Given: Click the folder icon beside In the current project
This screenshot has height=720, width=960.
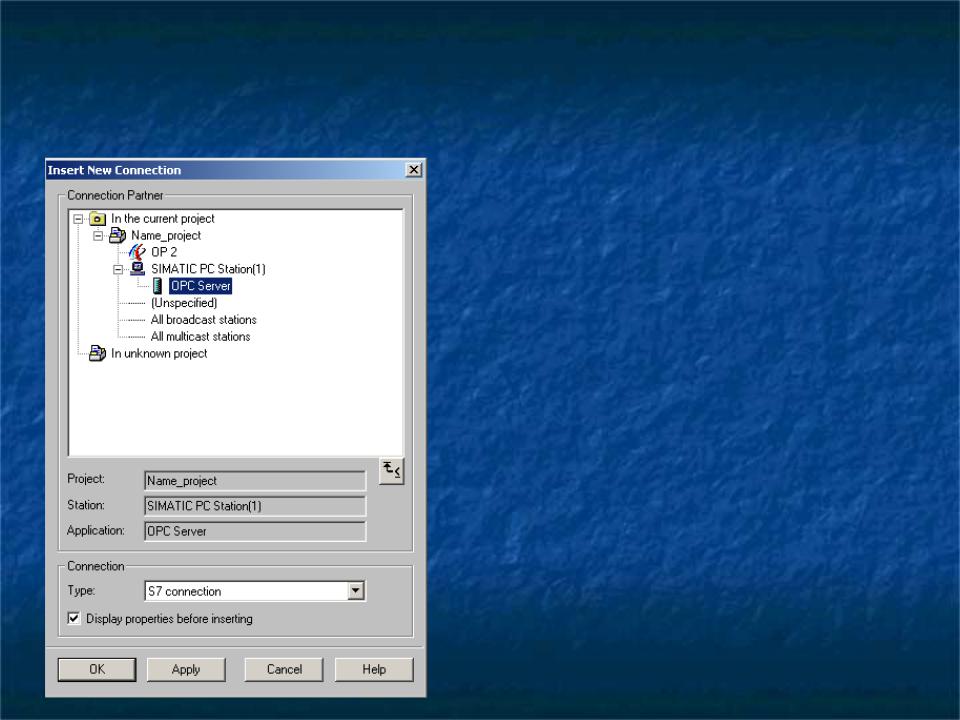Looking at the screenshot, I should coord(97,219).
